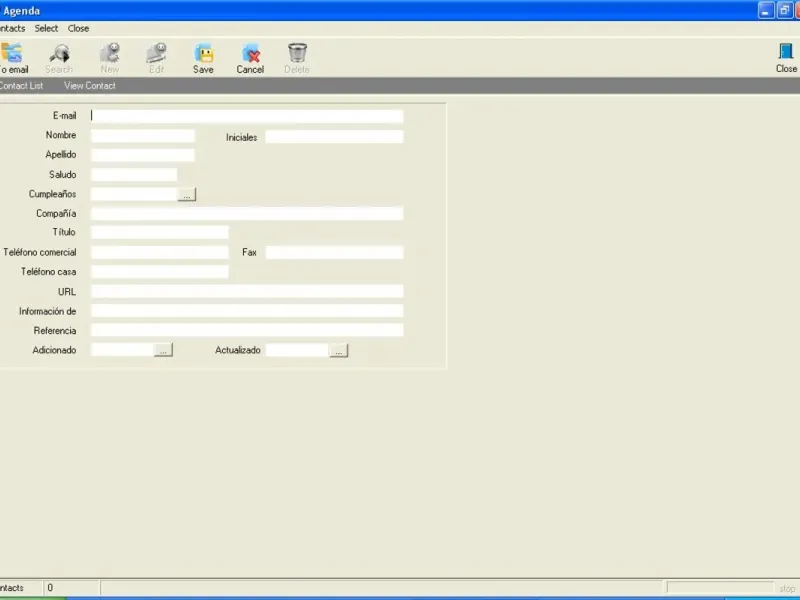Screen dimensions: 800x600
Task: Restore down the Agenda window
Action: point(784,10)
